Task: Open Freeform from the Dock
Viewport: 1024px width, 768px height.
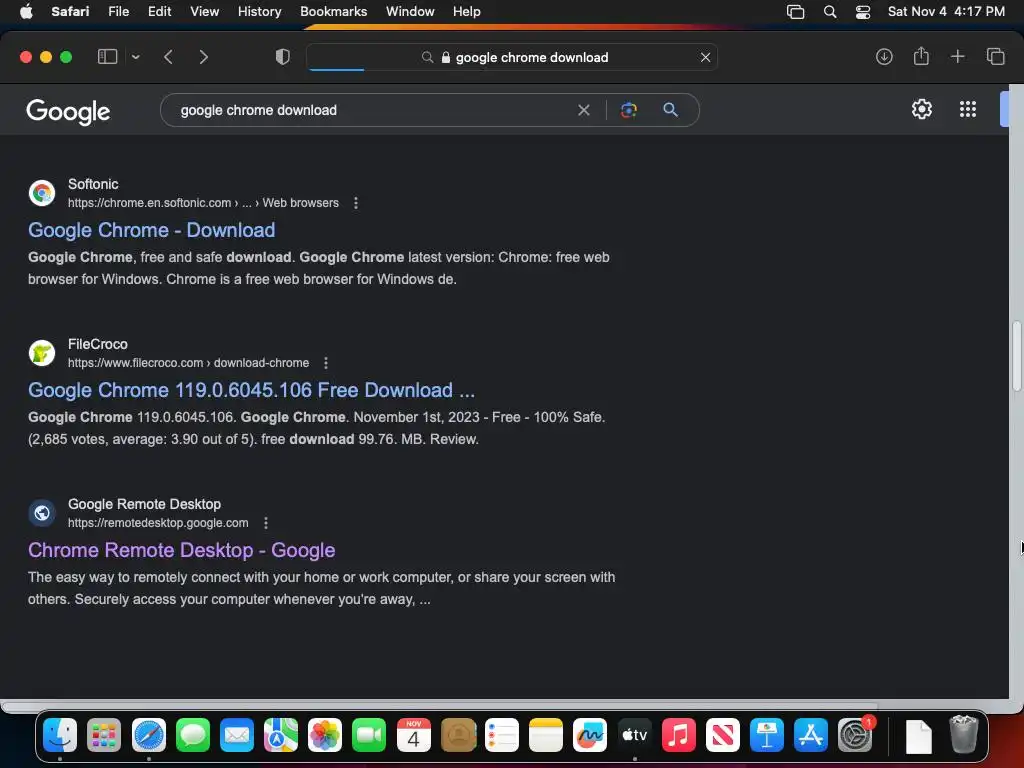Action: [x=590, y=735]
